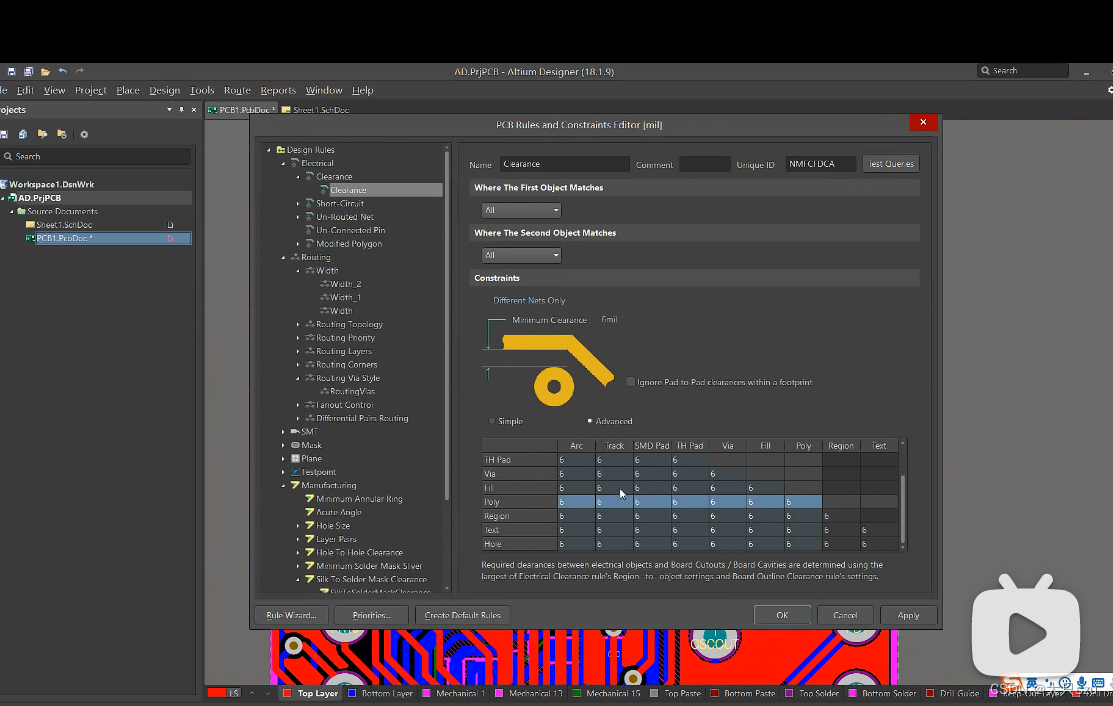Click the Undo arrow icon
1113x706 pixels.
point(62,71)
